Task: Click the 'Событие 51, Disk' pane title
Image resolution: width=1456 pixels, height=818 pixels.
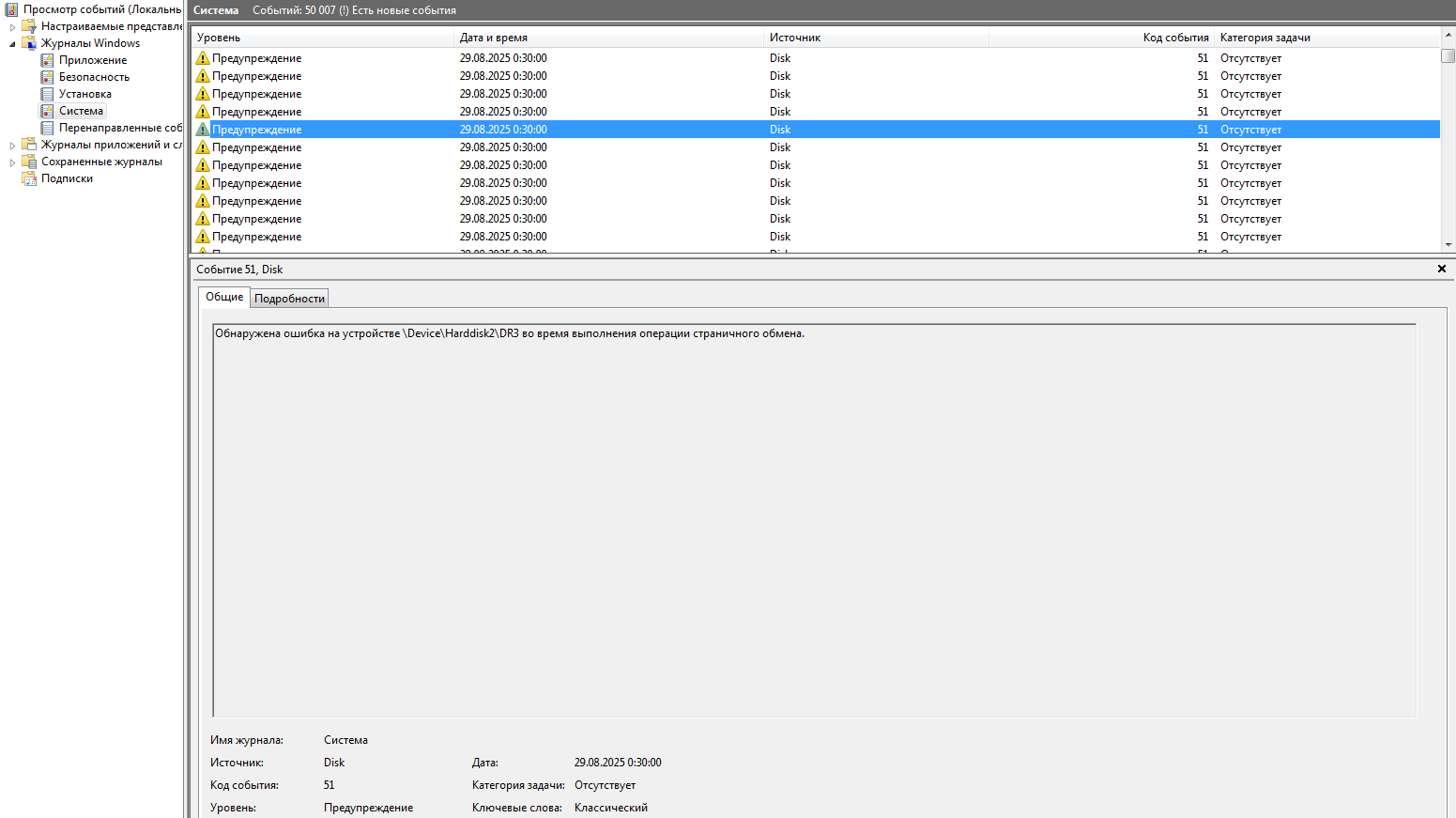Action: pos(239,270)
